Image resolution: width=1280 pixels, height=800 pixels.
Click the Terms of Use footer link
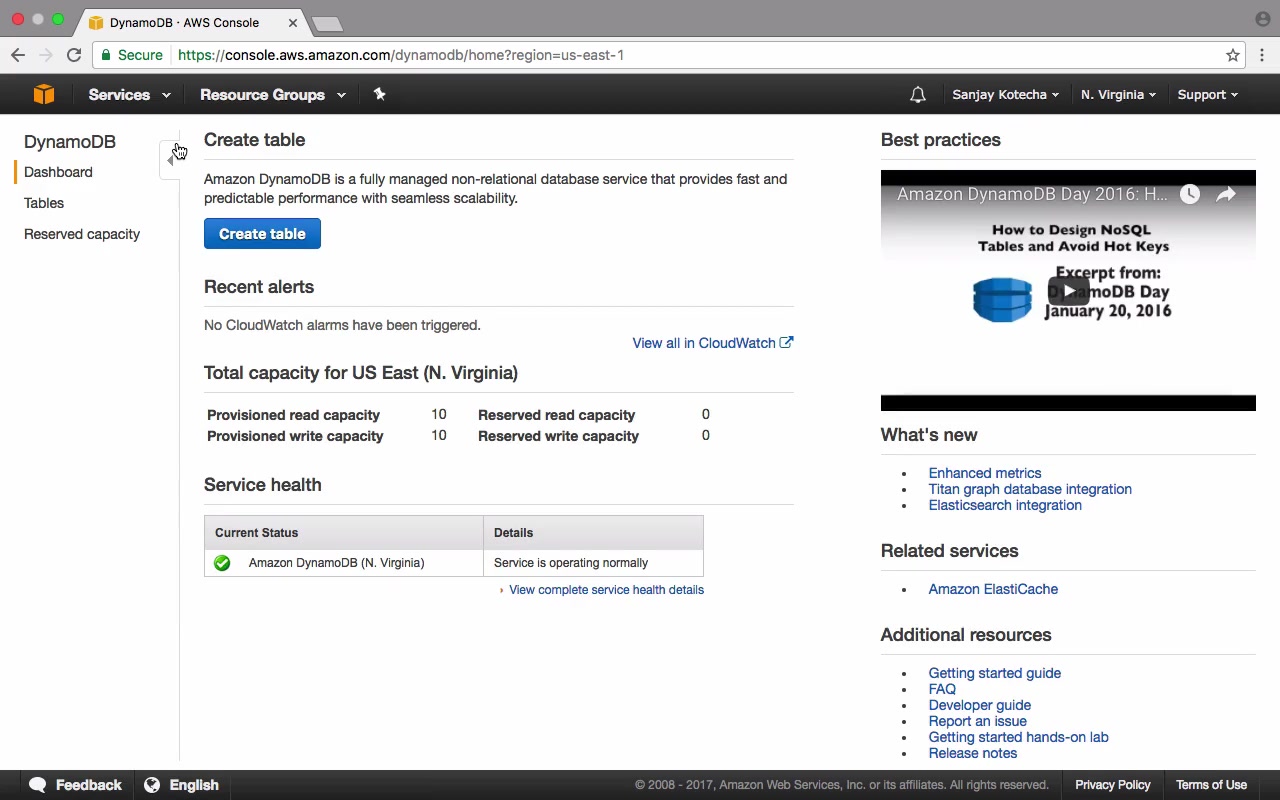click(x=1211, y=785)
